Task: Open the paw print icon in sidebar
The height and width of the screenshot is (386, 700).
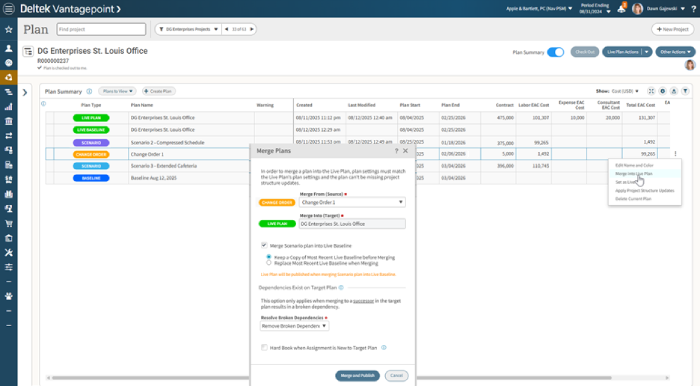Action: click(8, 296)
